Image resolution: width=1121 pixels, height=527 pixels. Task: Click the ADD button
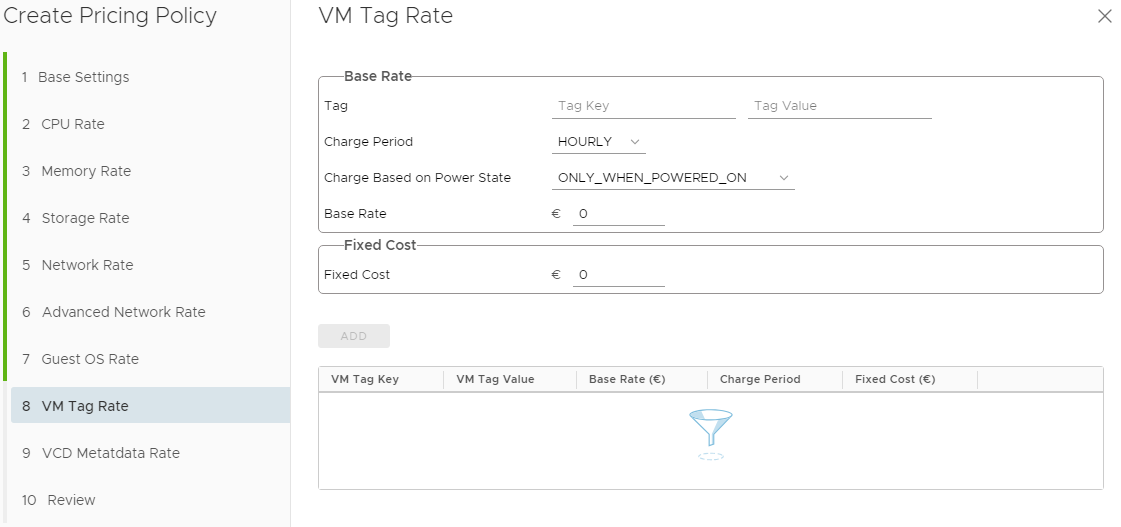(354, 336)
